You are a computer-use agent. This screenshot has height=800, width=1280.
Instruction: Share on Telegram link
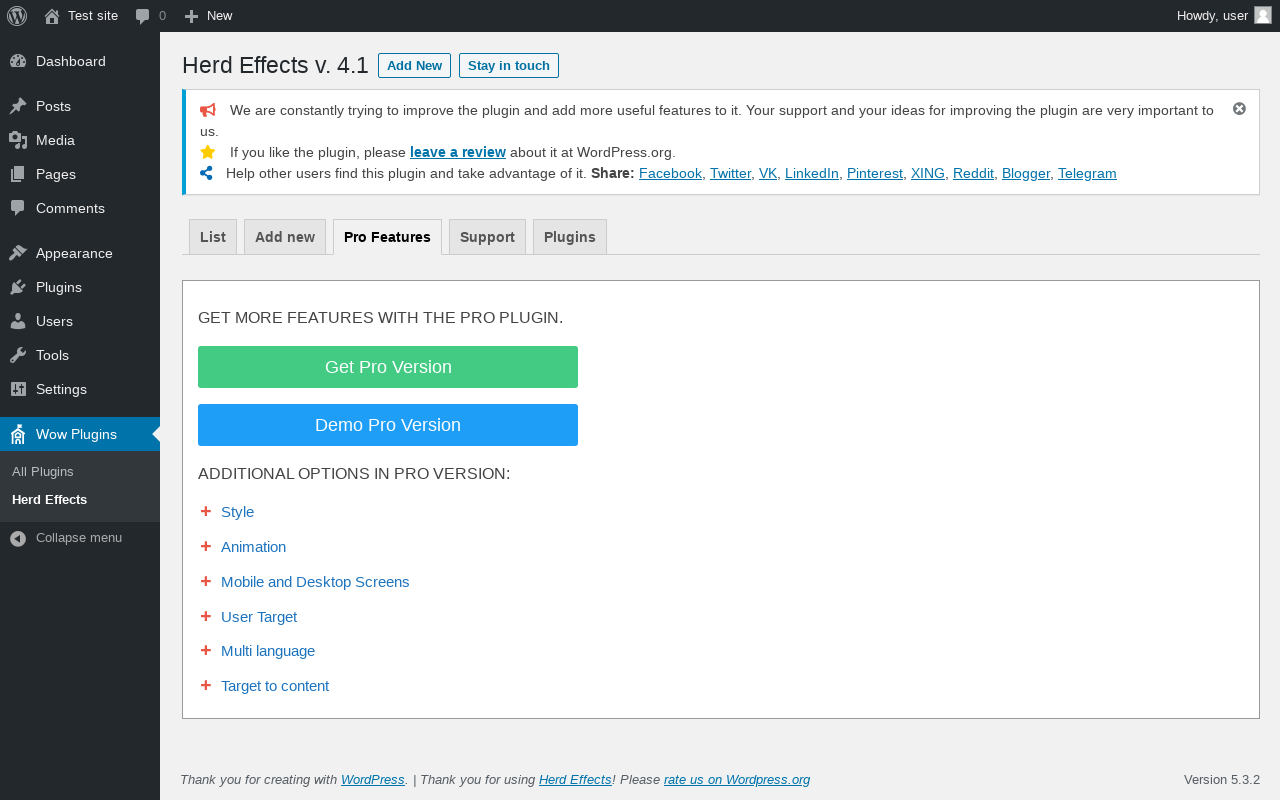pyautogui.click(x=1087, y=173)
